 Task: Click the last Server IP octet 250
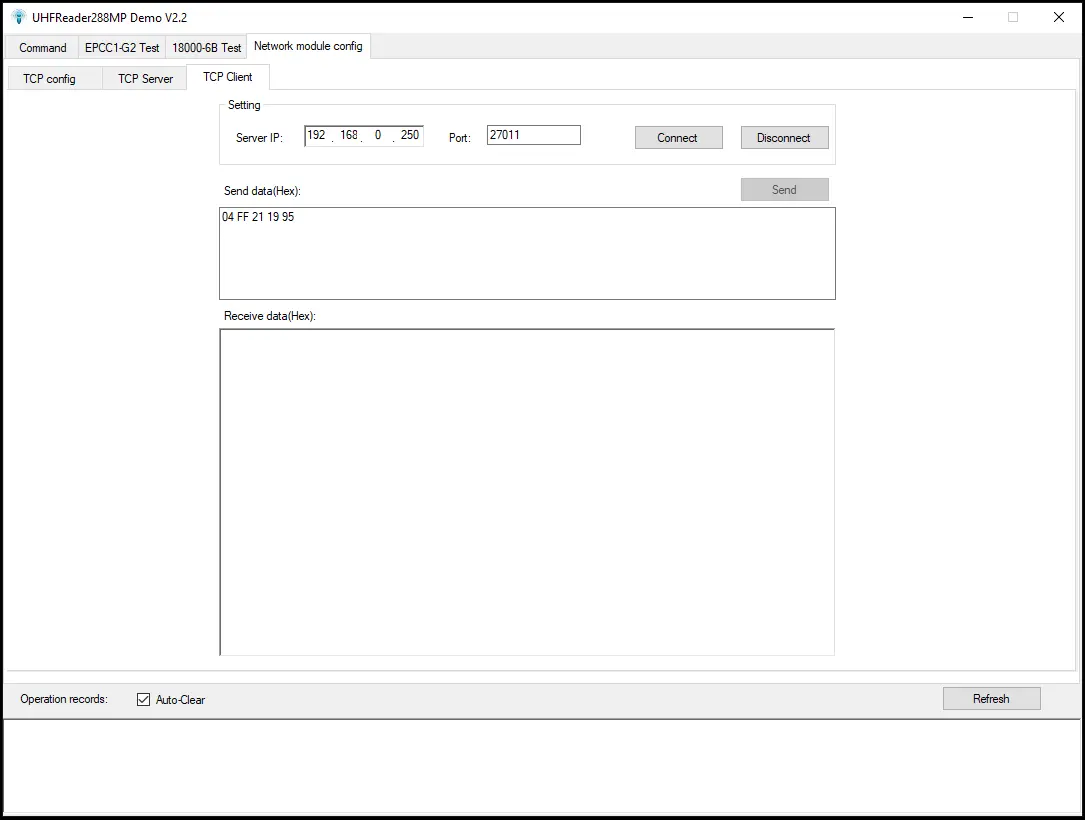coord(409,136)
